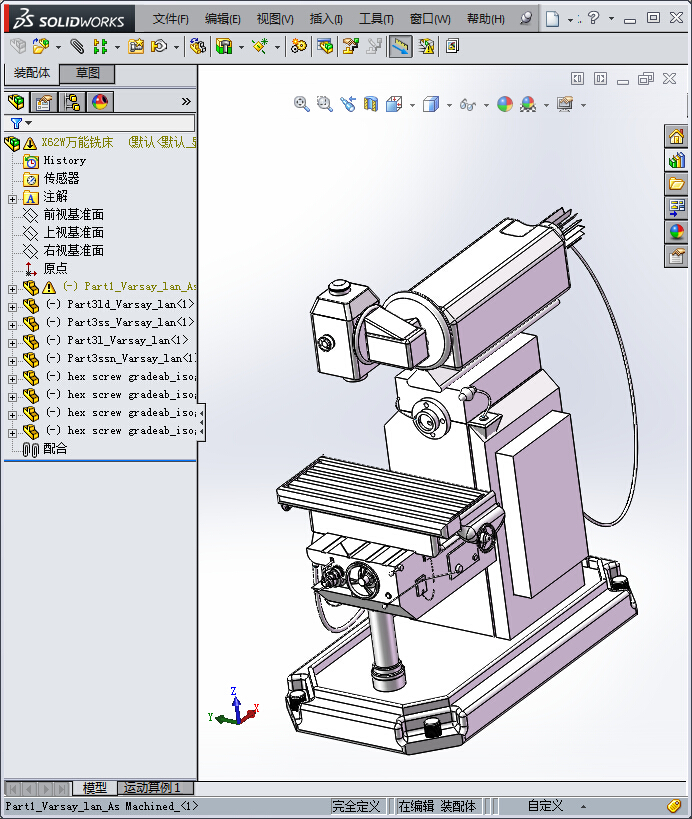Open the Move Component dropdown arrow
The image size is (692, 819).
pos(176,48)
